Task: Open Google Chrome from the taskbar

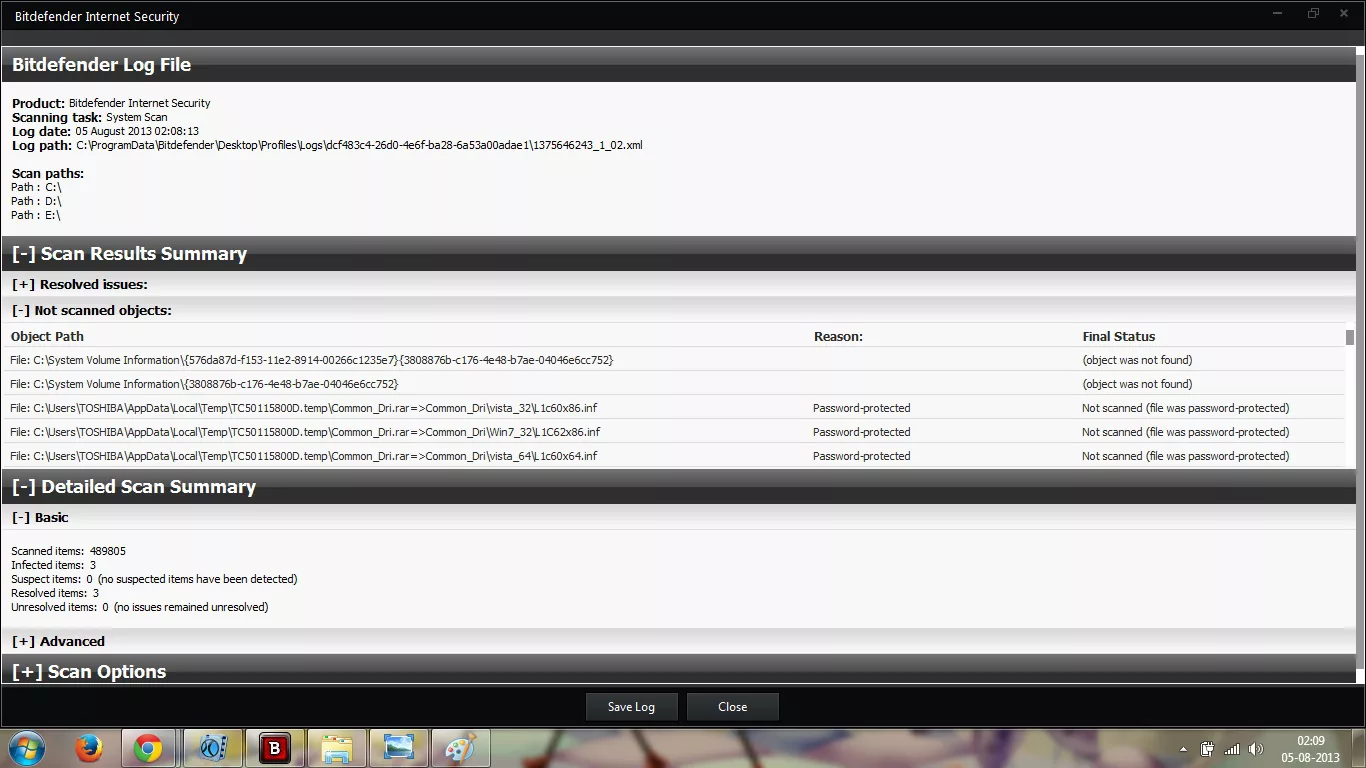Action: [x=149, y=748]
